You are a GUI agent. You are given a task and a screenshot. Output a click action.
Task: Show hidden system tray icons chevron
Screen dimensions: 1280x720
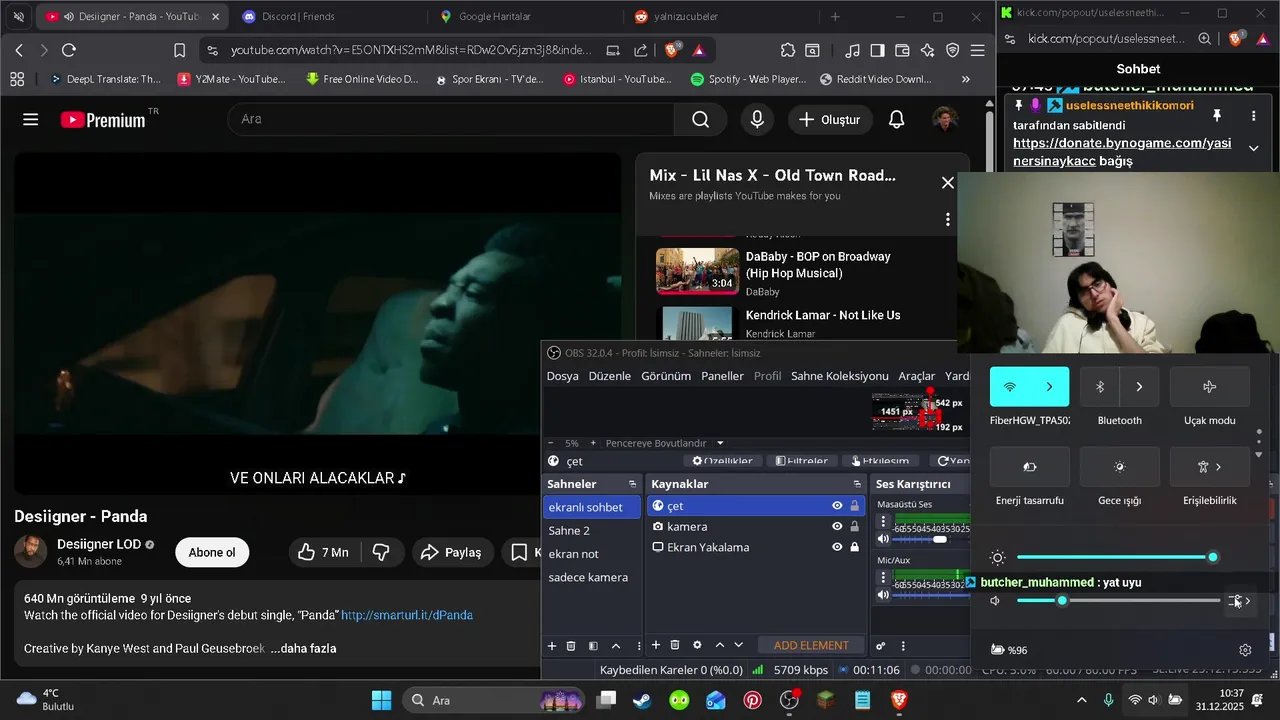tap(1081, 700)
